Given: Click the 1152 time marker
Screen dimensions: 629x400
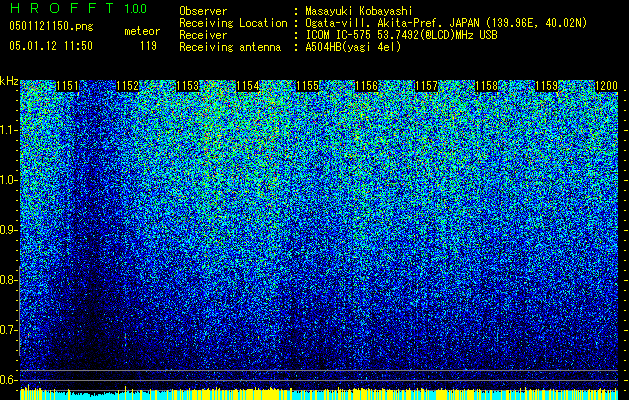Looking at the screenshot, I should tap(128, 86).
